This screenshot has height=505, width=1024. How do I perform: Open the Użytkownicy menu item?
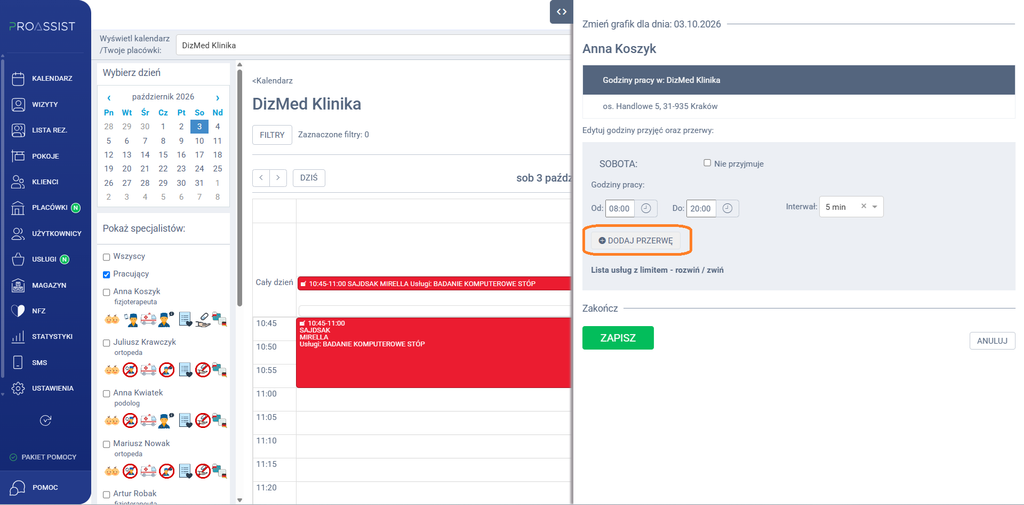coord(45,233)
